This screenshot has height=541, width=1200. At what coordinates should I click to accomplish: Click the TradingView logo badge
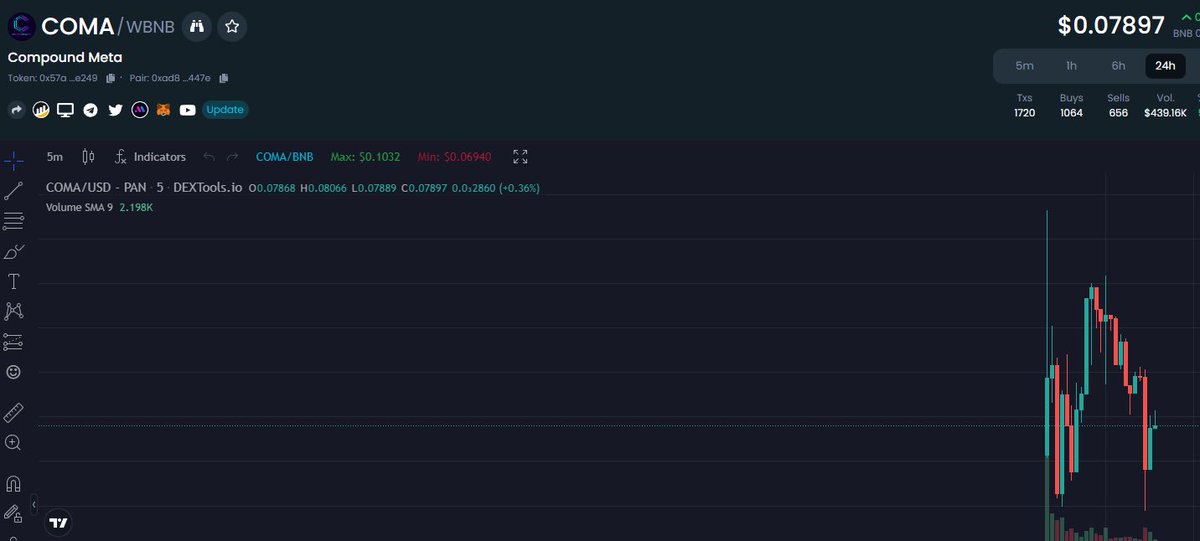[x=59, y=522]
